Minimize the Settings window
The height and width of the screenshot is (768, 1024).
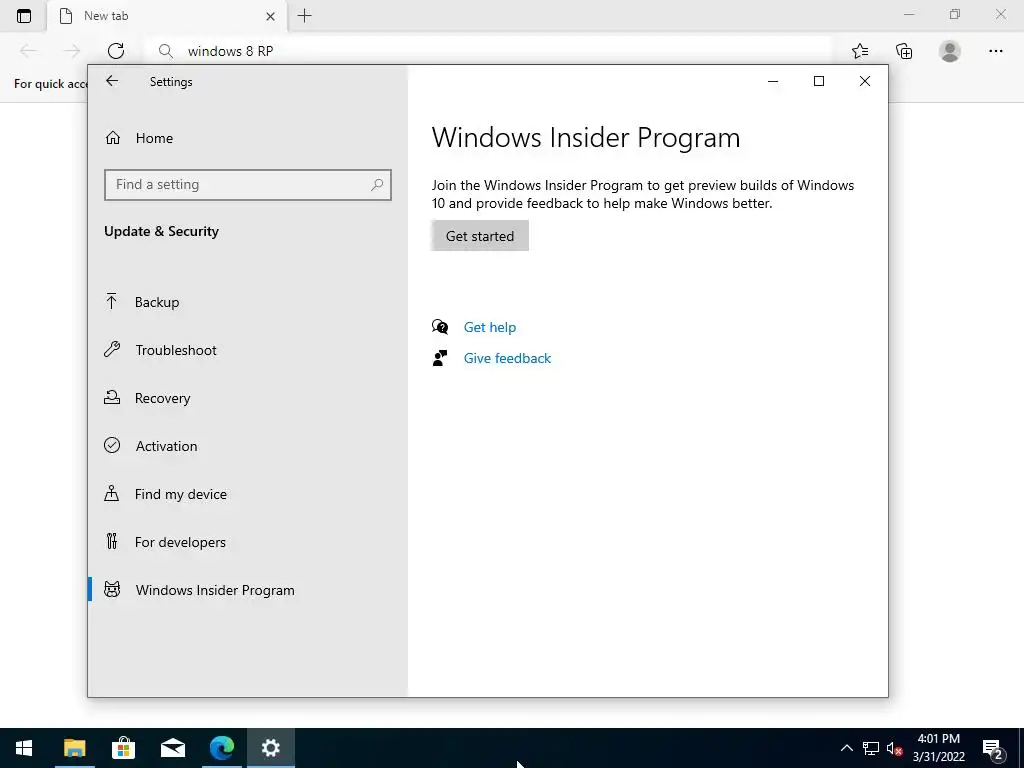click(x=773, y=81)
